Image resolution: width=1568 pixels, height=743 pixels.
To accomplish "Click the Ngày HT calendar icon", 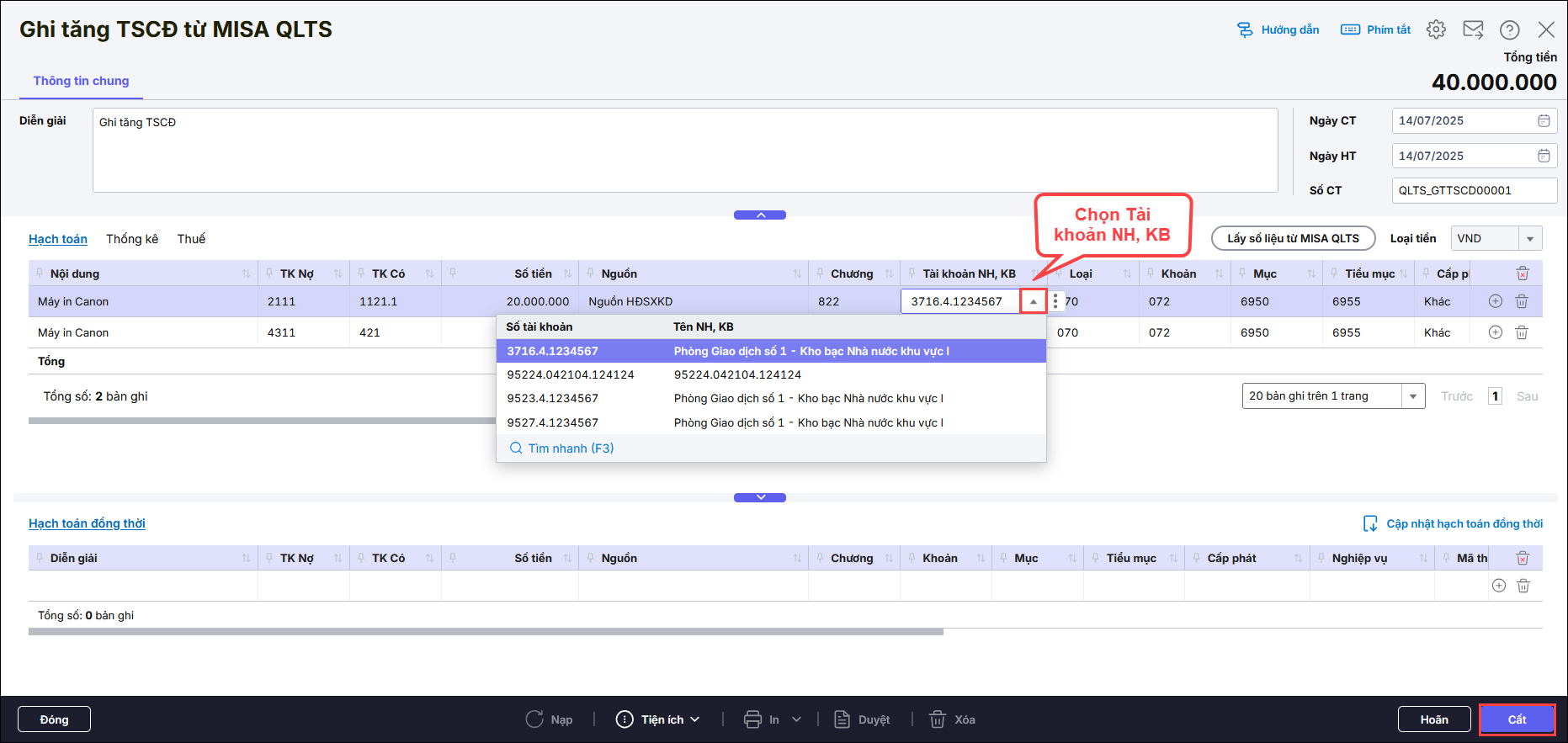I will coord(1544,156).
